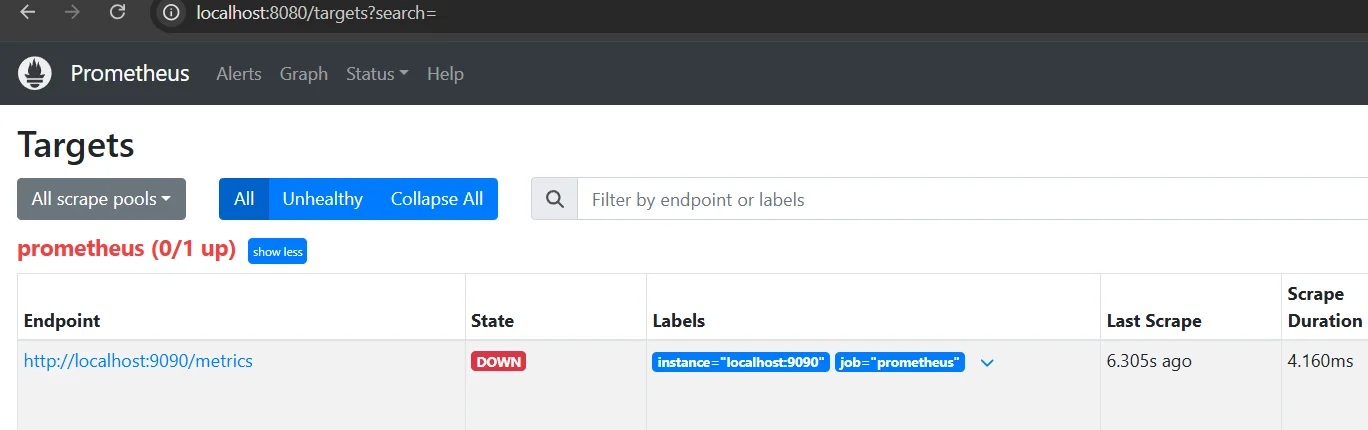Open the All scrape pools dropdown
Screen dimensions: 1368x430
pos(101,199)
